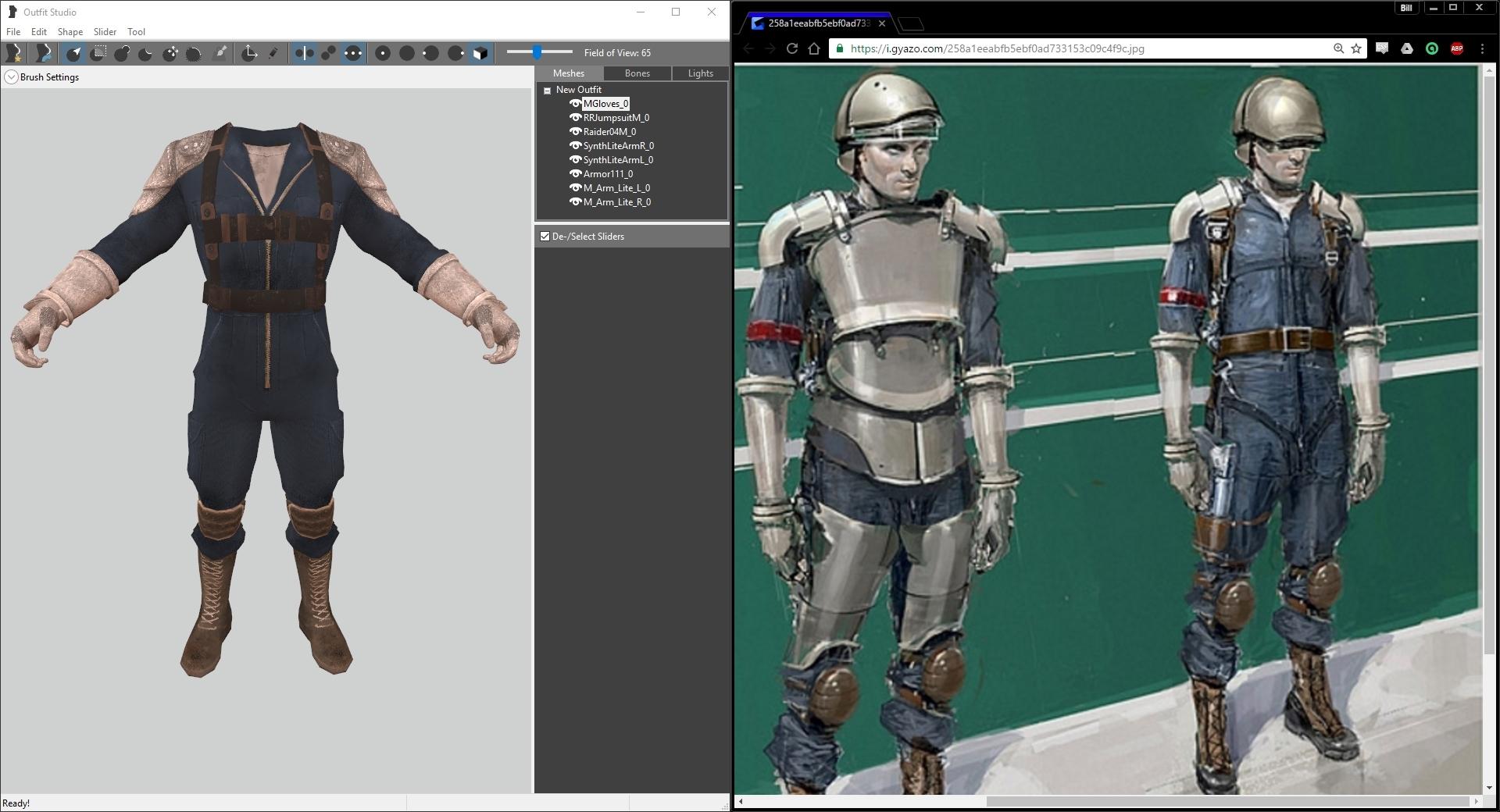This screenshot has width=1500, height=812.
Task: Switch to the Lights tab
Action: point(701,73)
